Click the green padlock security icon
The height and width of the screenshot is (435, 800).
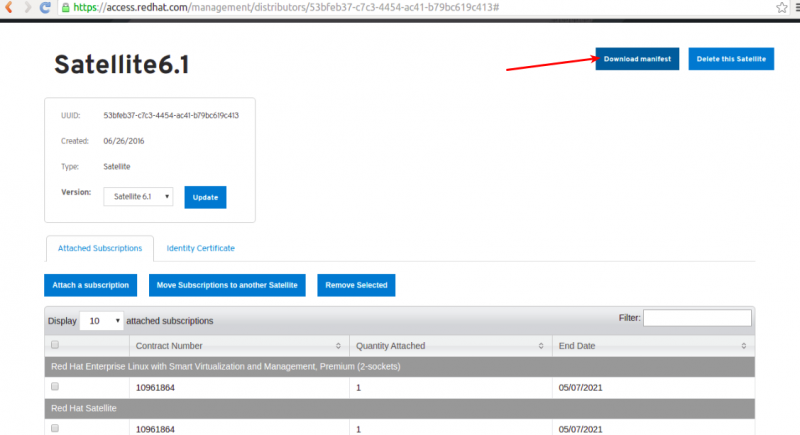pos(65,7)
